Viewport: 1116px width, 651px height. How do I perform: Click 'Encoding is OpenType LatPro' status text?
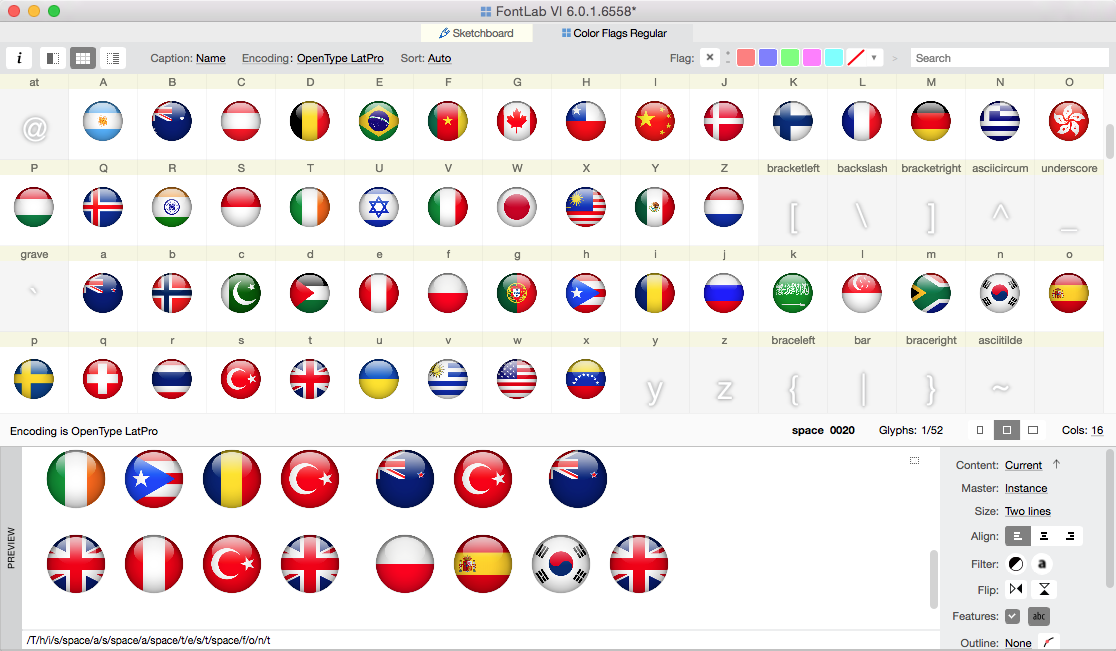[84, 431]
